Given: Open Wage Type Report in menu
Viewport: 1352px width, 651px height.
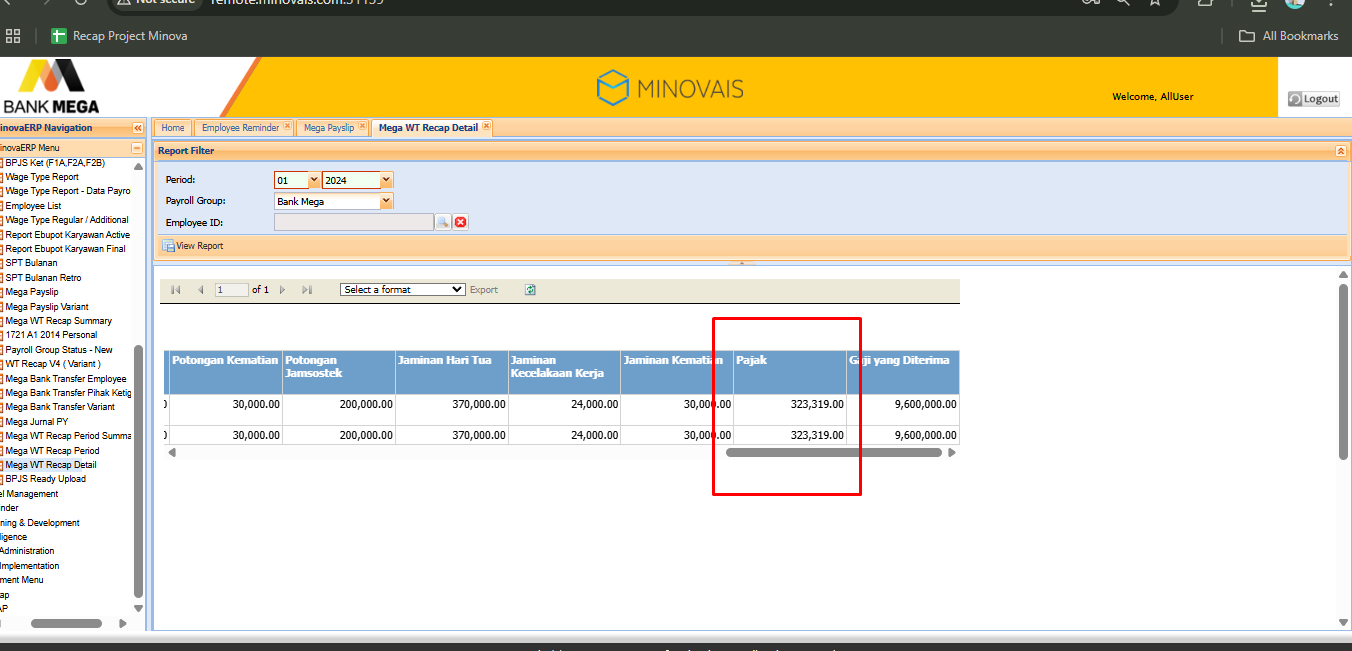Looking at the screenshot, I should (x=42, y=177).
